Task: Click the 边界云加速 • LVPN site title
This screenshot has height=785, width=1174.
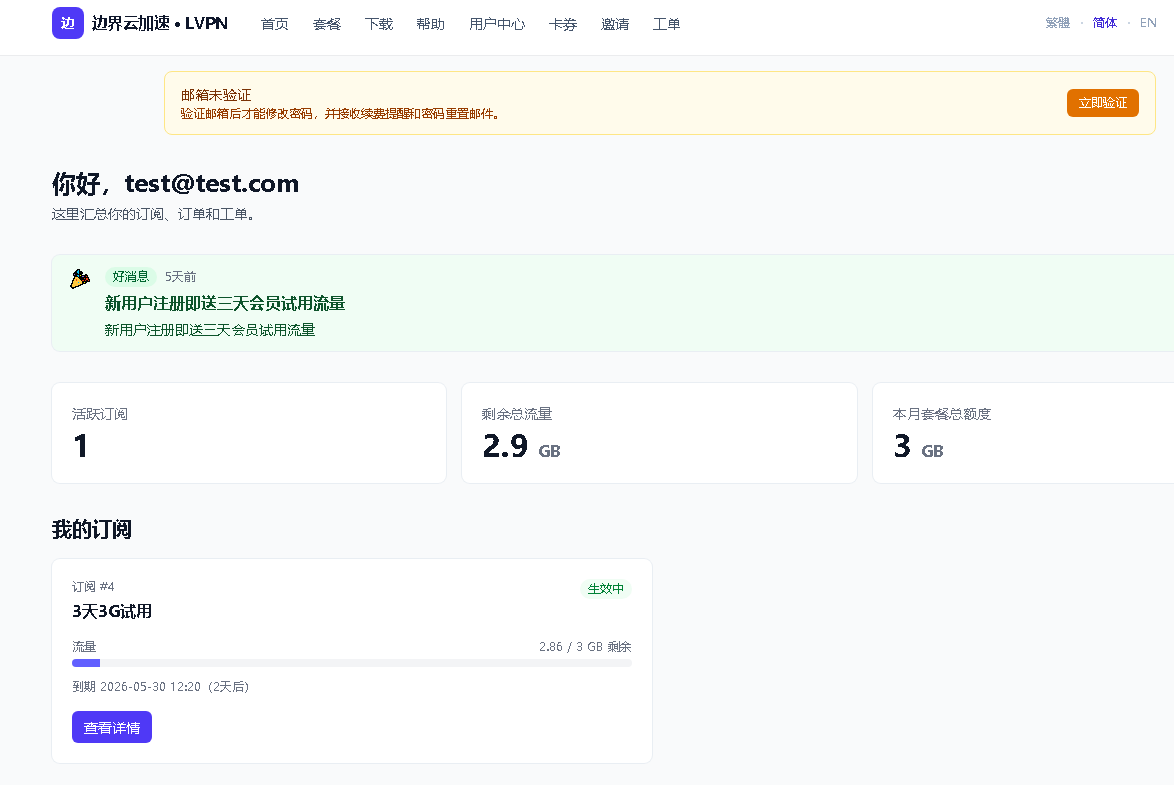Action: 159,23
